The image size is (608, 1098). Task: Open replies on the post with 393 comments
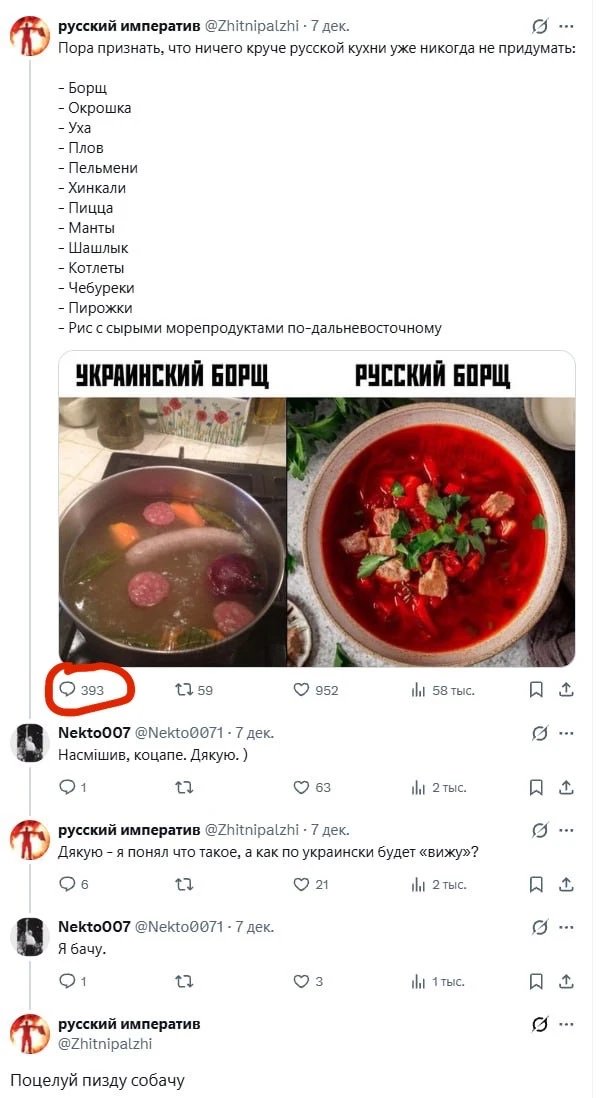(x=82, y=690)
